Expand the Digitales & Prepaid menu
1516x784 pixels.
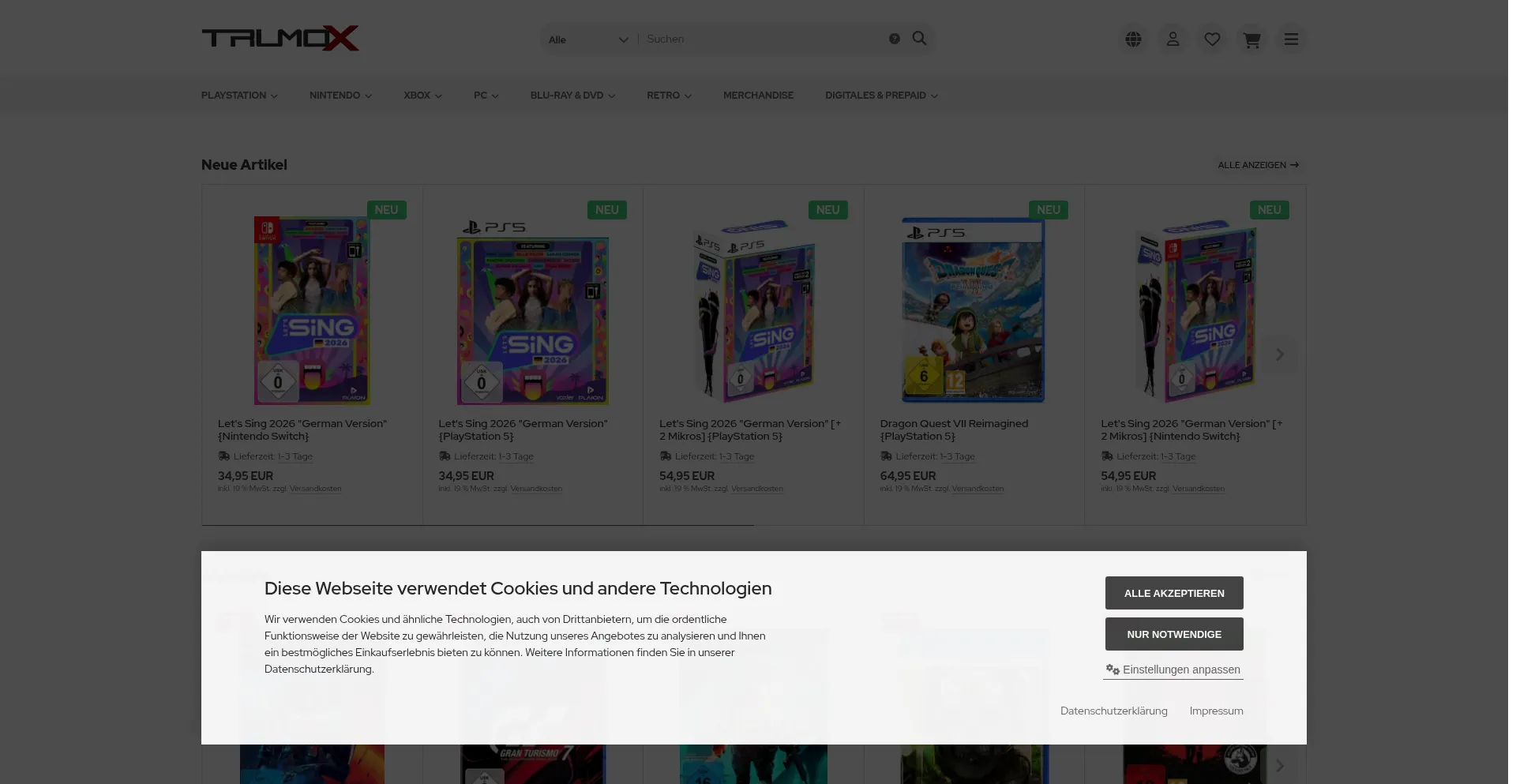pos(881,96)
